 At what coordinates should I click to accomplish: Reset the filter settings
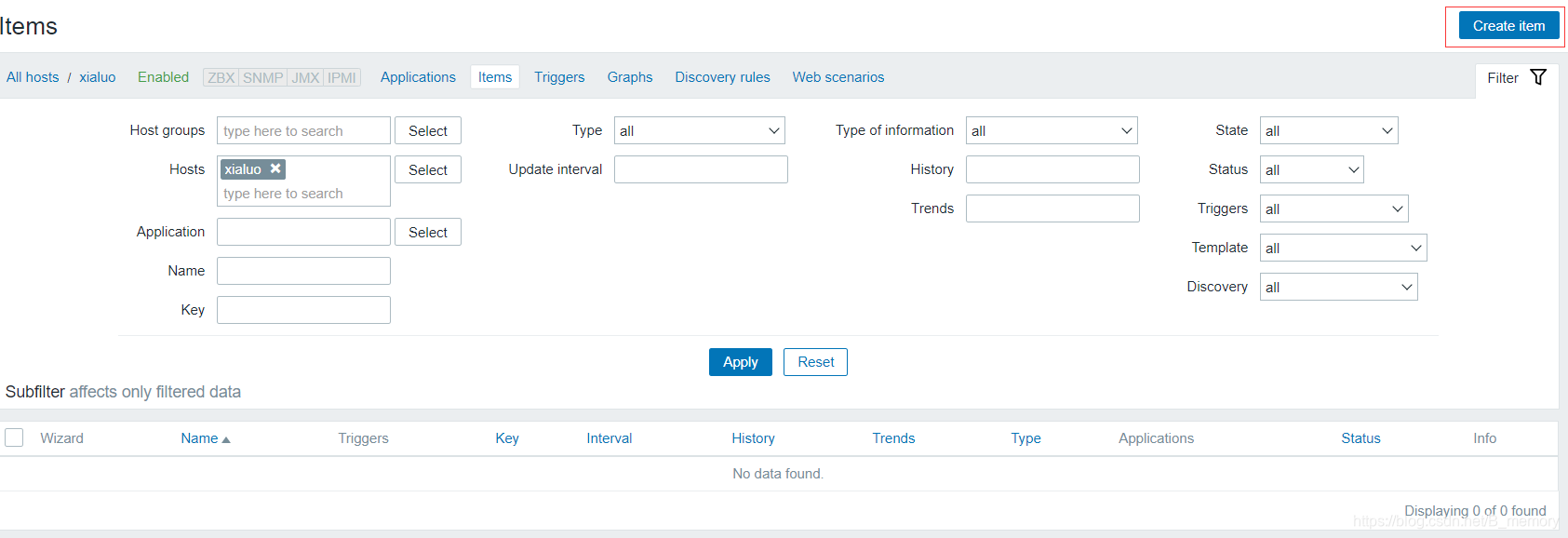(x=815, y=362)
